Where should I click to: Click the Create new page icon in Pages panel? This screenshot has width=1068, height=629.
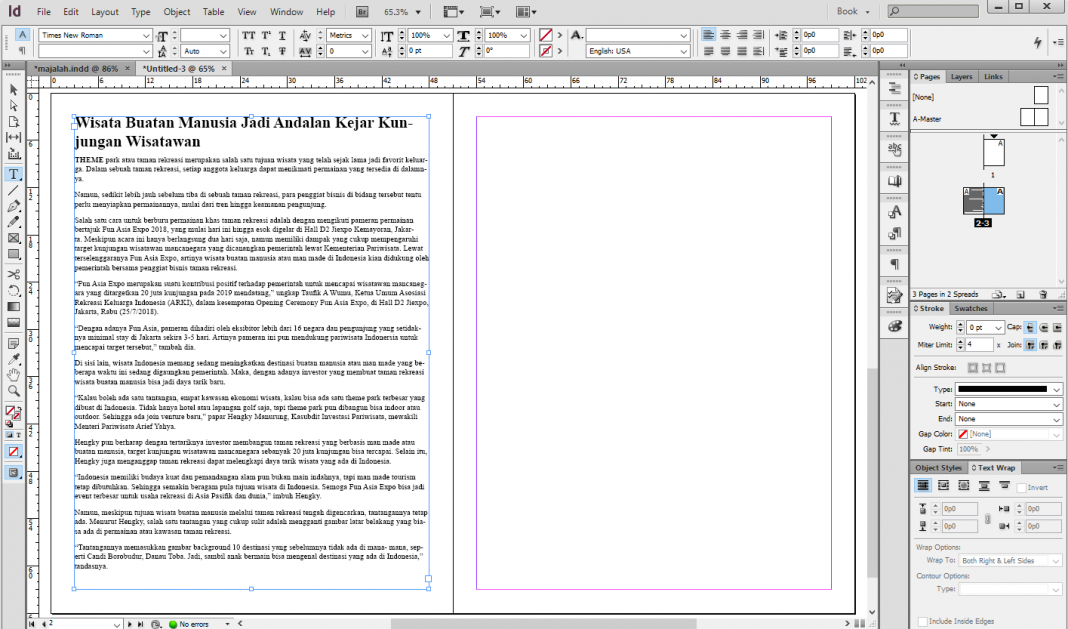[x=1020, y=294]
